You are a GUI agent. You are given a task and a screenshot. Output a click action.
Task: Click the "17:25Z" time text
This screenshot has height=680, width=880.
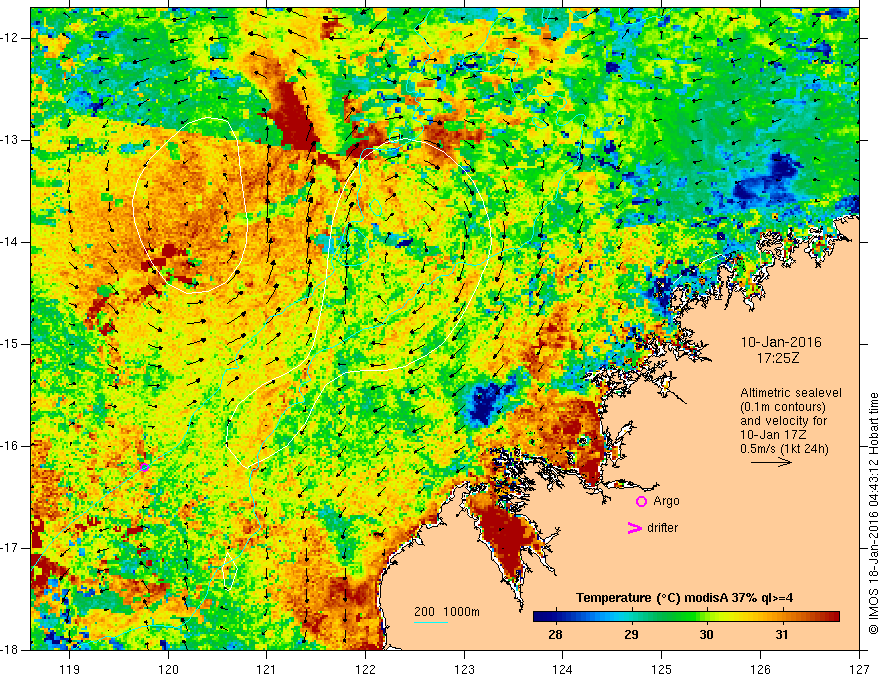(x=777, y=357)
